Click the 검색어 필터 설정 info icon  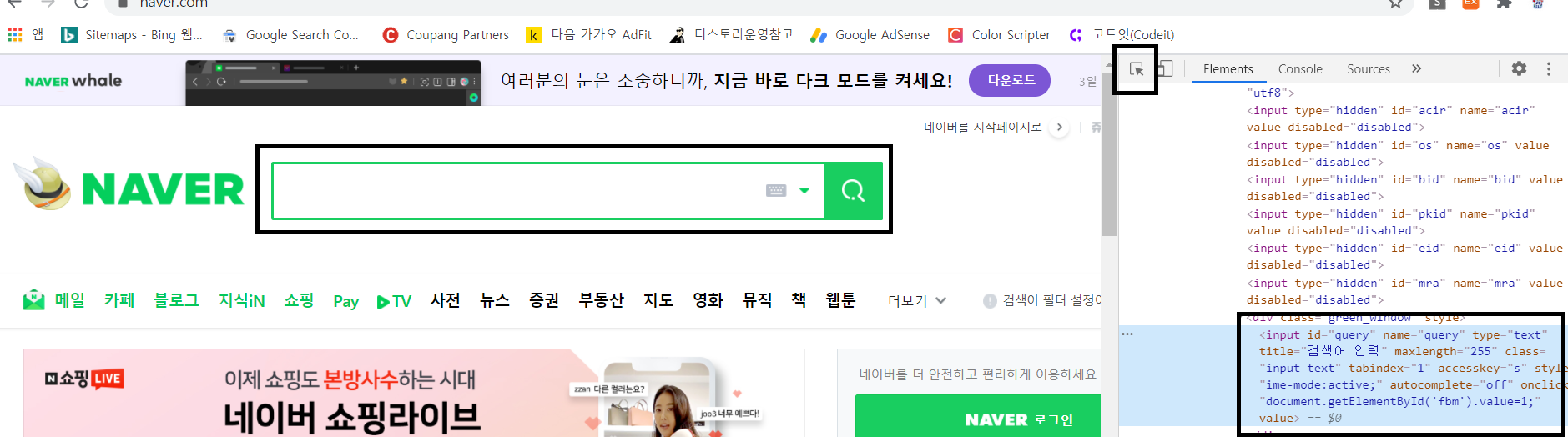990,301
